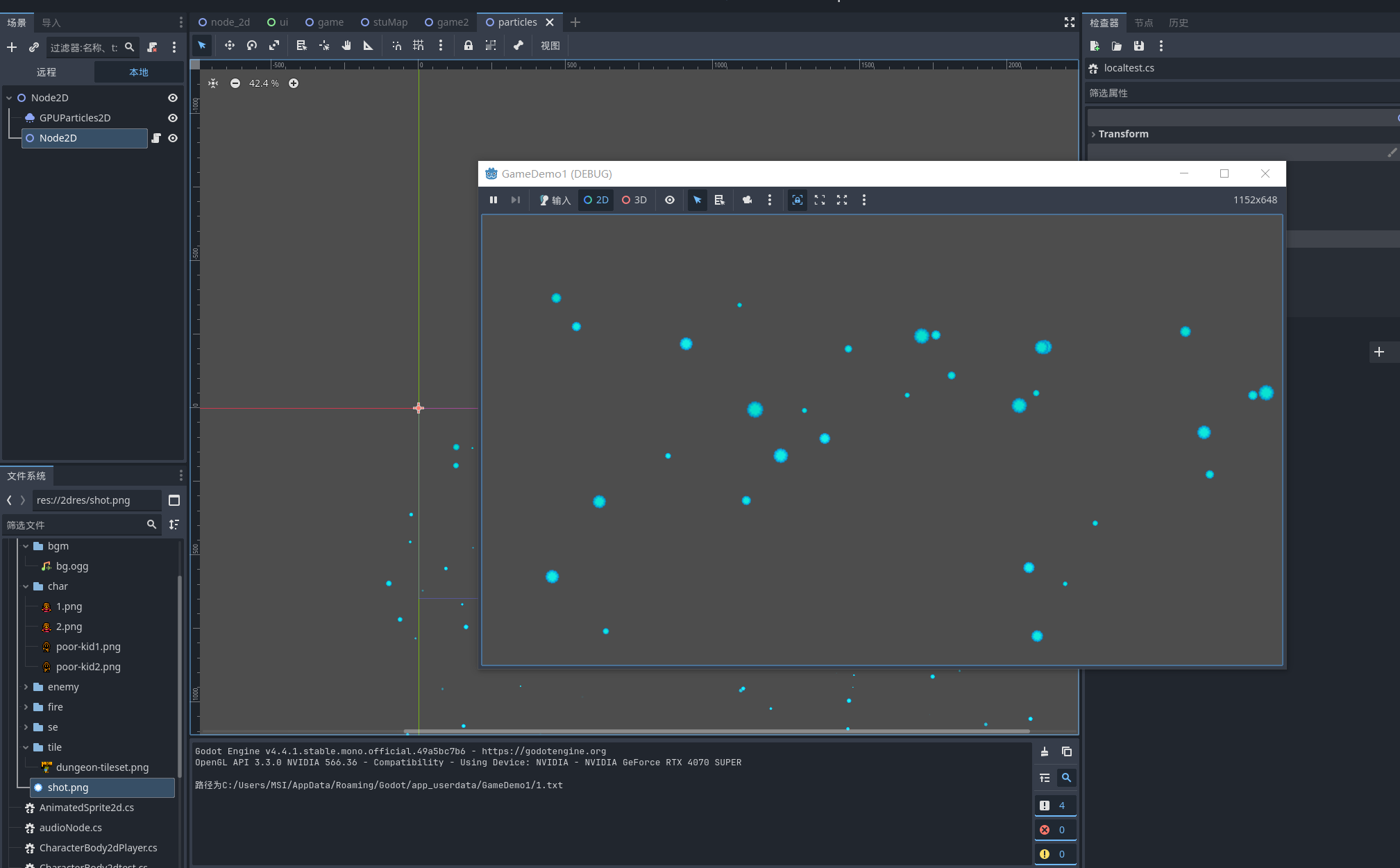
Task: Toggle visibility of child Node2D
Action: point(173,138)
